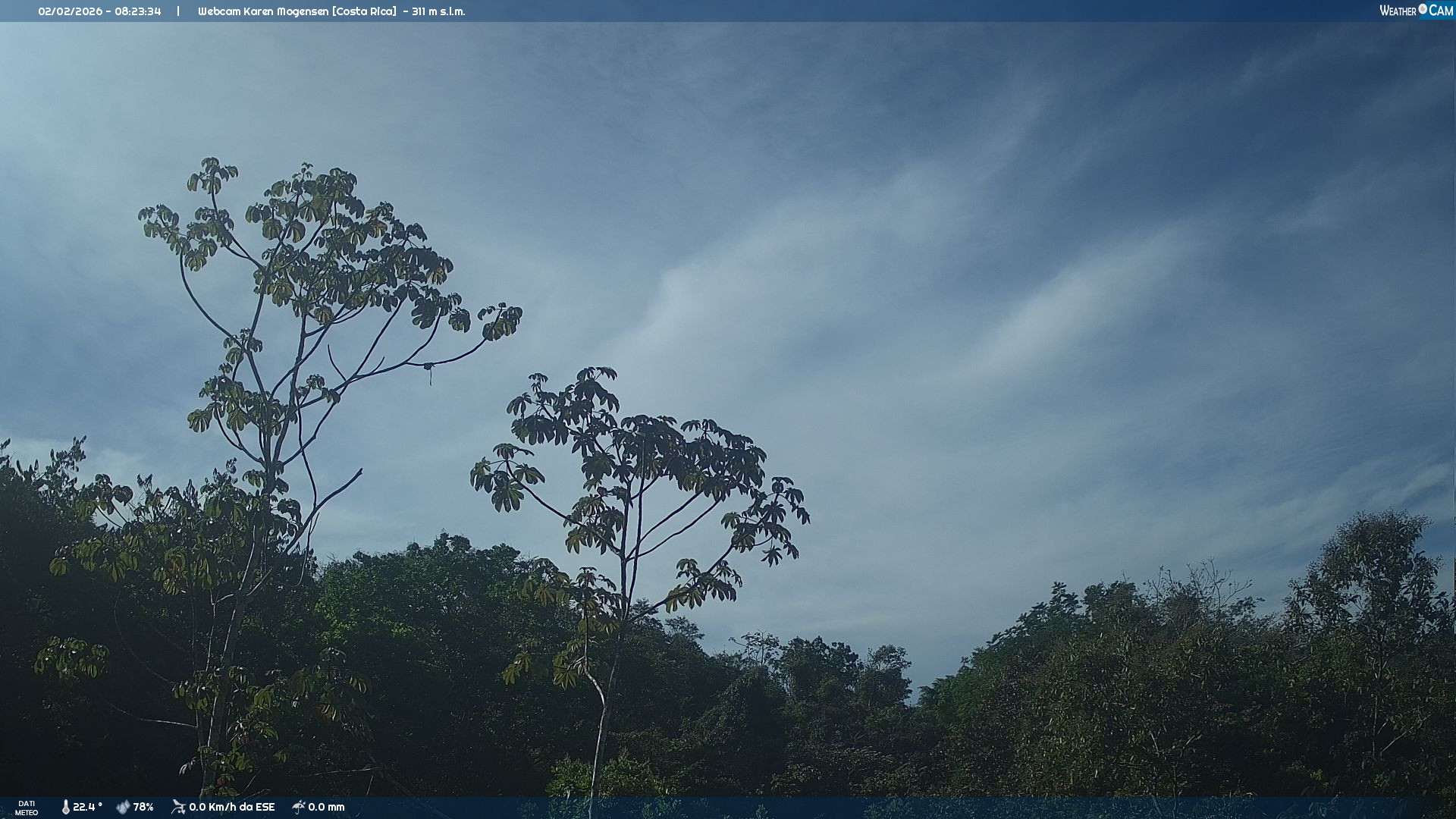Click the 08:23:34 time stamp
The image size is (1456, 819).
[x=138, y=11]
